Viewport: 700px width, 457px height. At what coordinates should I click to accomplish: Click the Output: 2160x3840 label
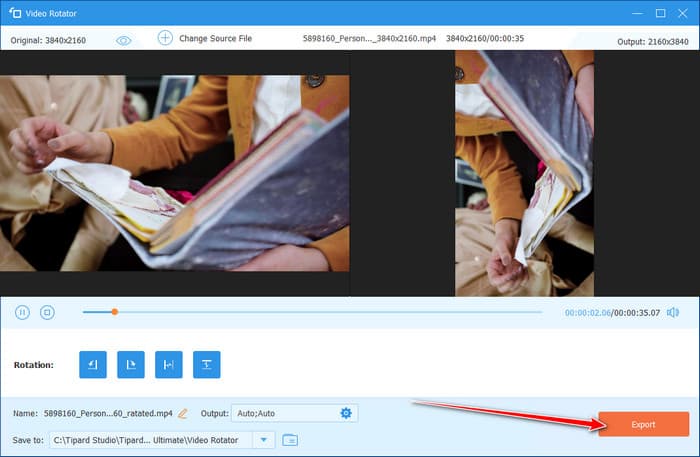point(653,42)
